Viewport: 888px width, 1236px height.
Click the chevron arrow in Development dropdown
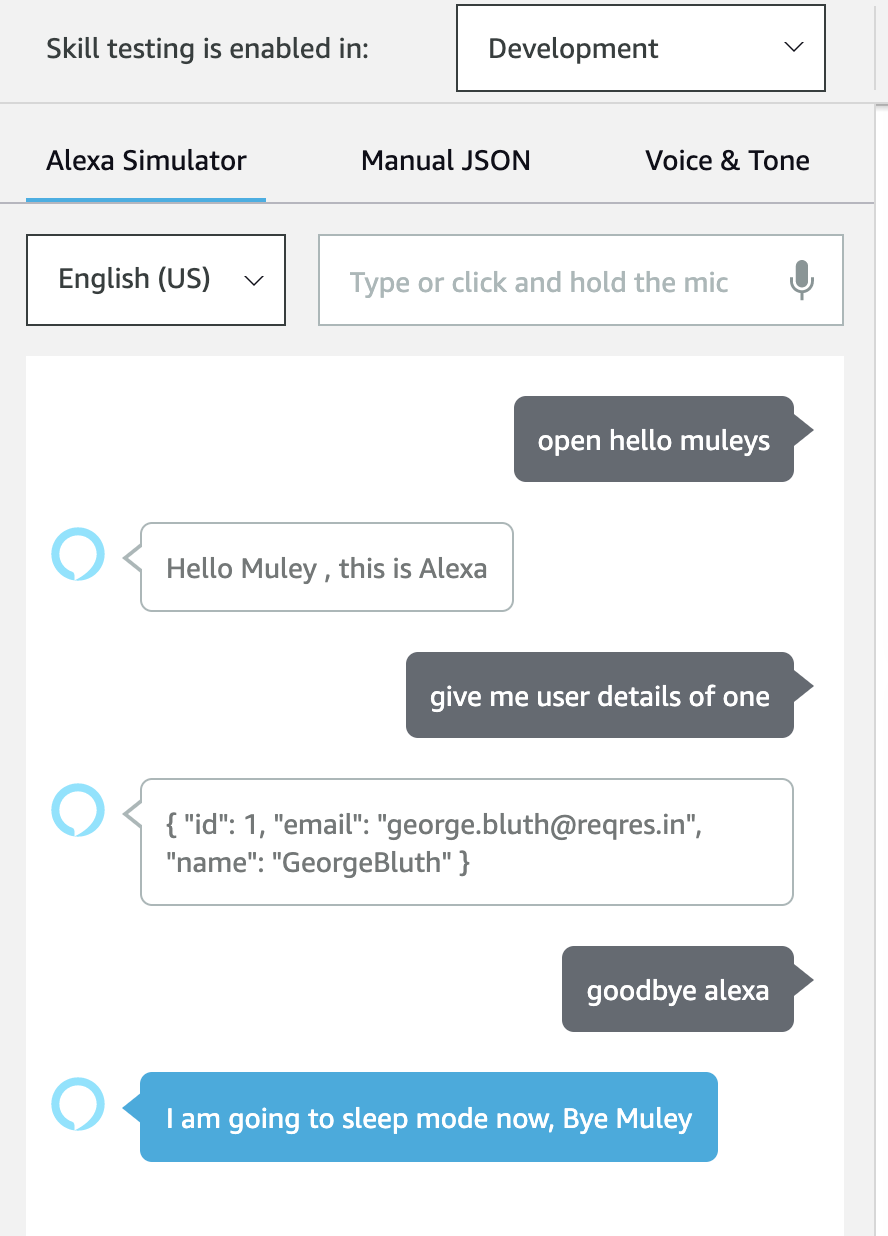click(794, 48)
